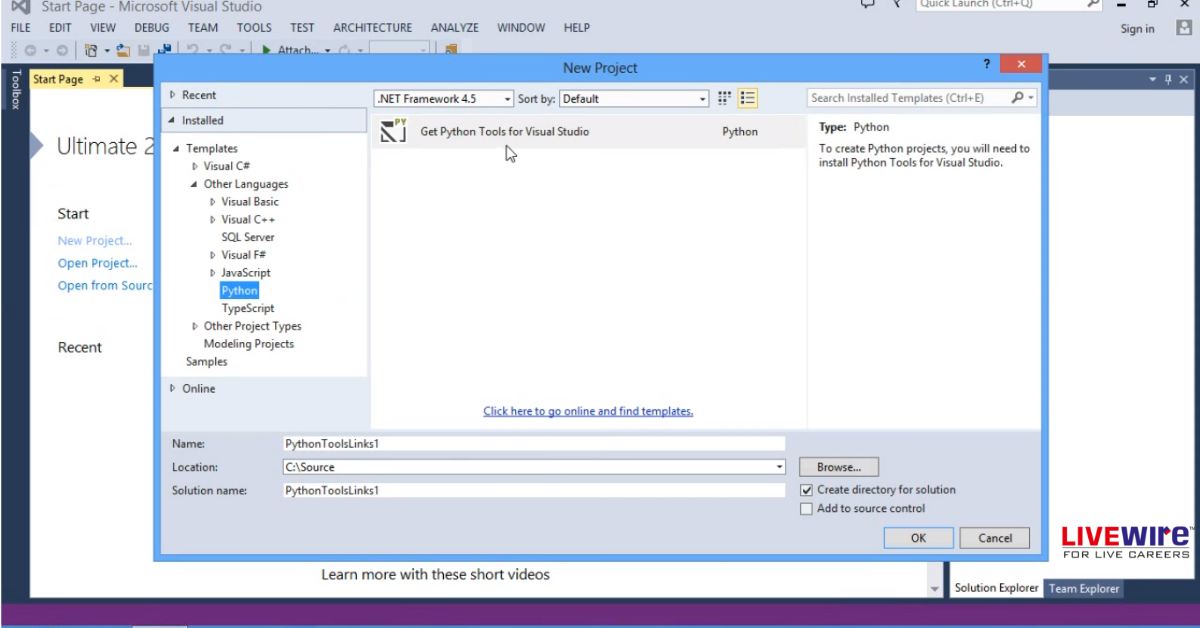This screenshot has height=628, width=1200.
Task: Open the TOOLS menu
Action: [254, 28]
